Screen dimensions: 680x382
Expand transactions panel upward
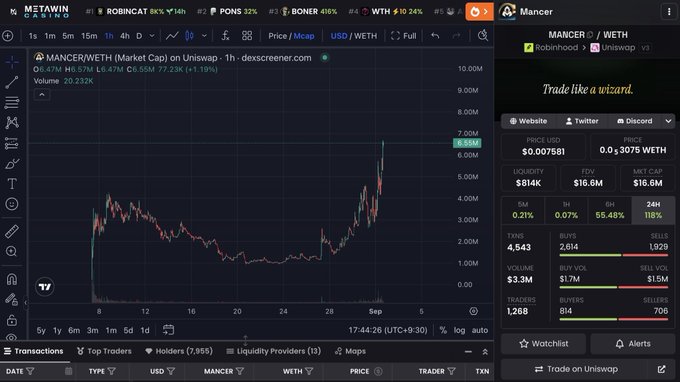click(485, 352)
